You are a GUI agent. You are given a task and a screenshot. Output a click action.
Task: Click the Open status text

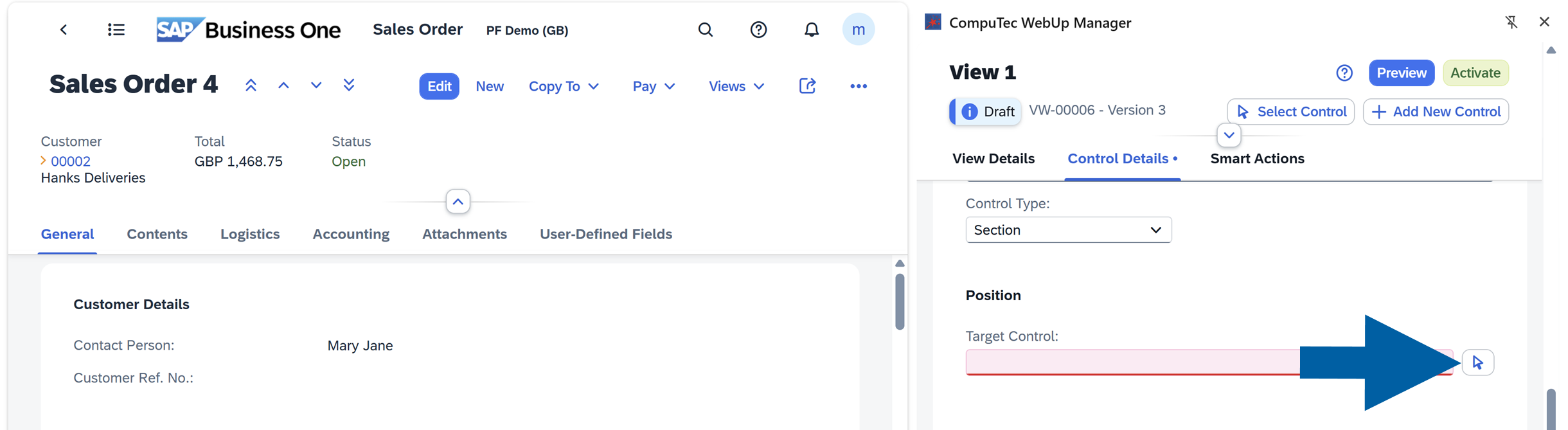pyautogui.click(x=348, y=161)
